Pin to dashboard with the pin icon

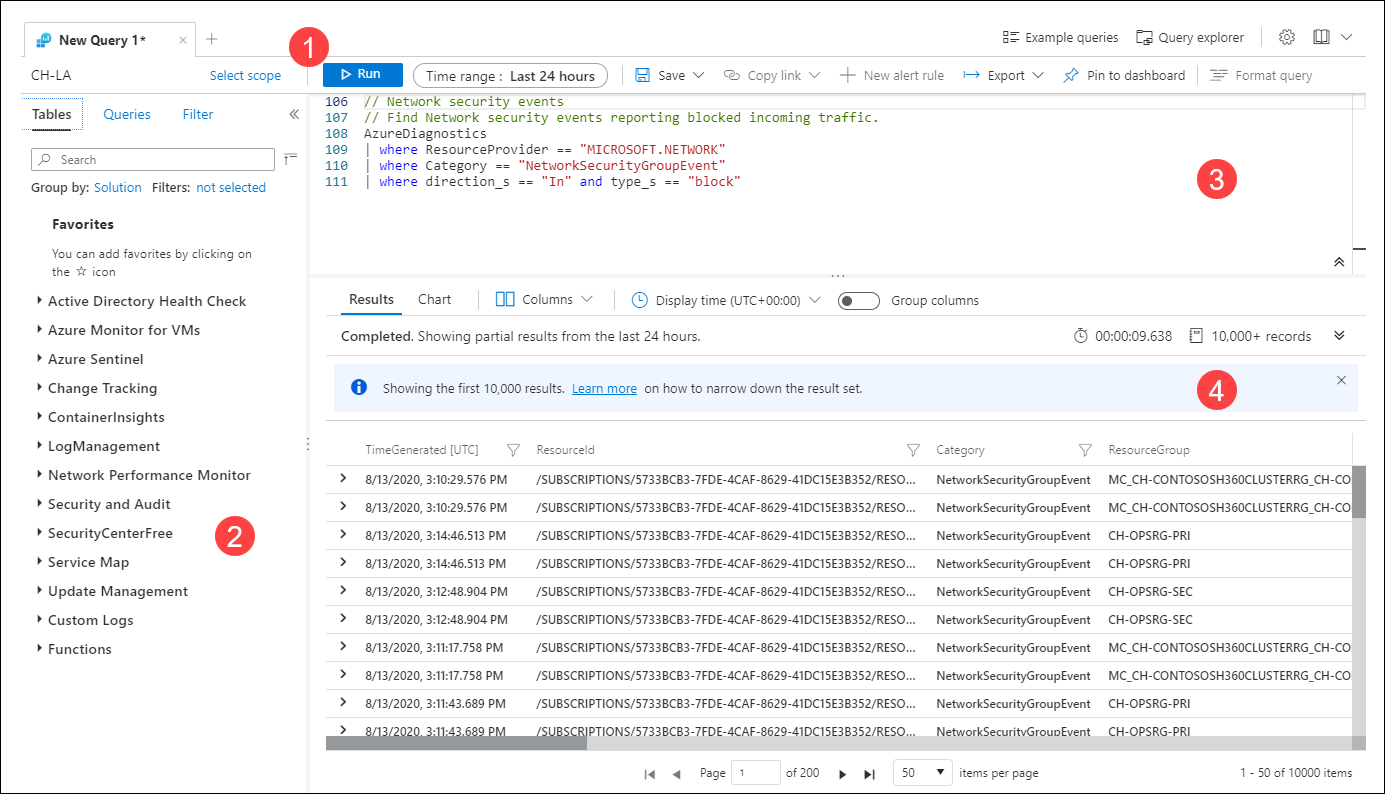click(1071, 75)
